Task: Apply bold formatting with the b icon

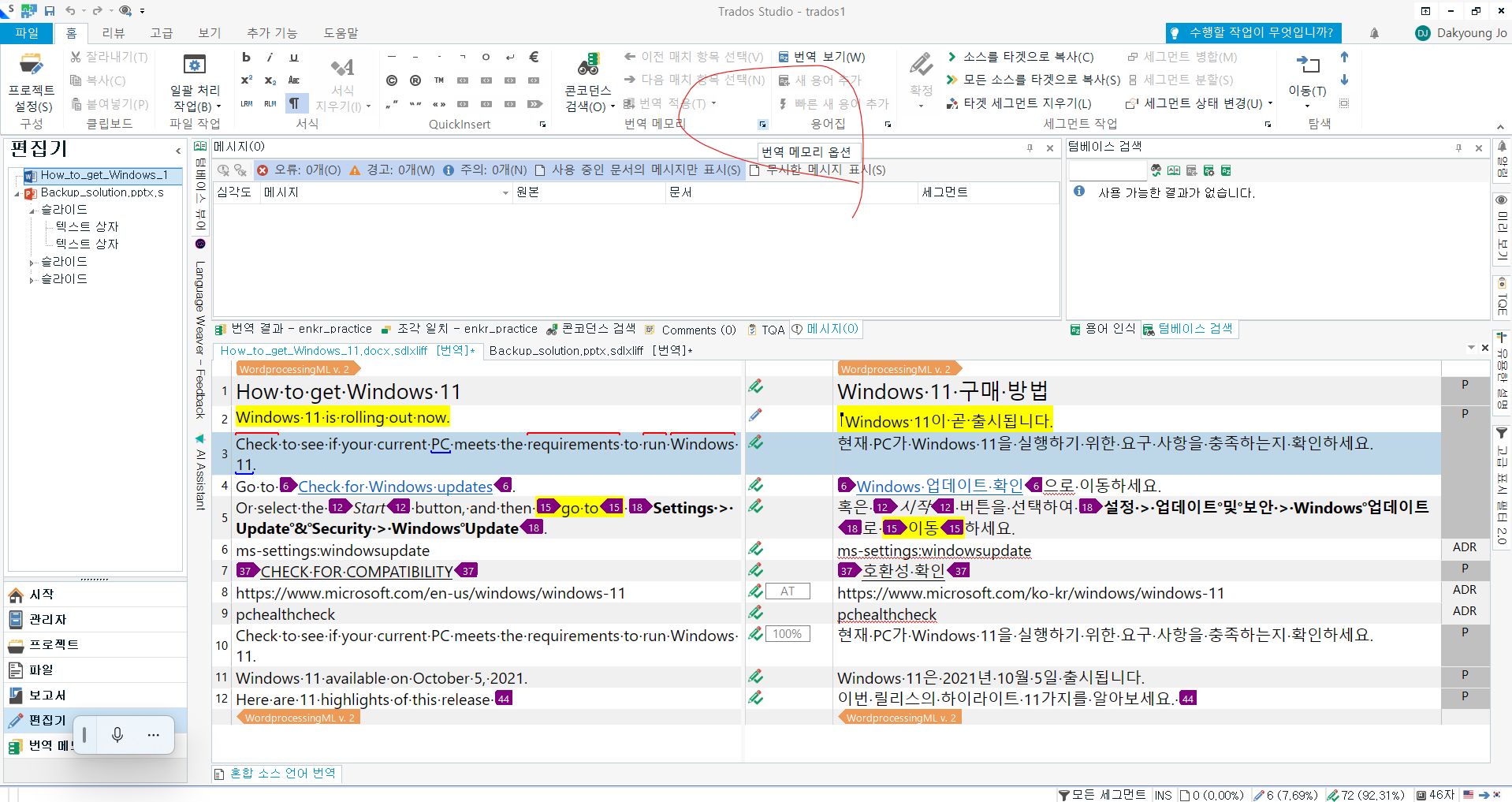Action: coord(246,57)
